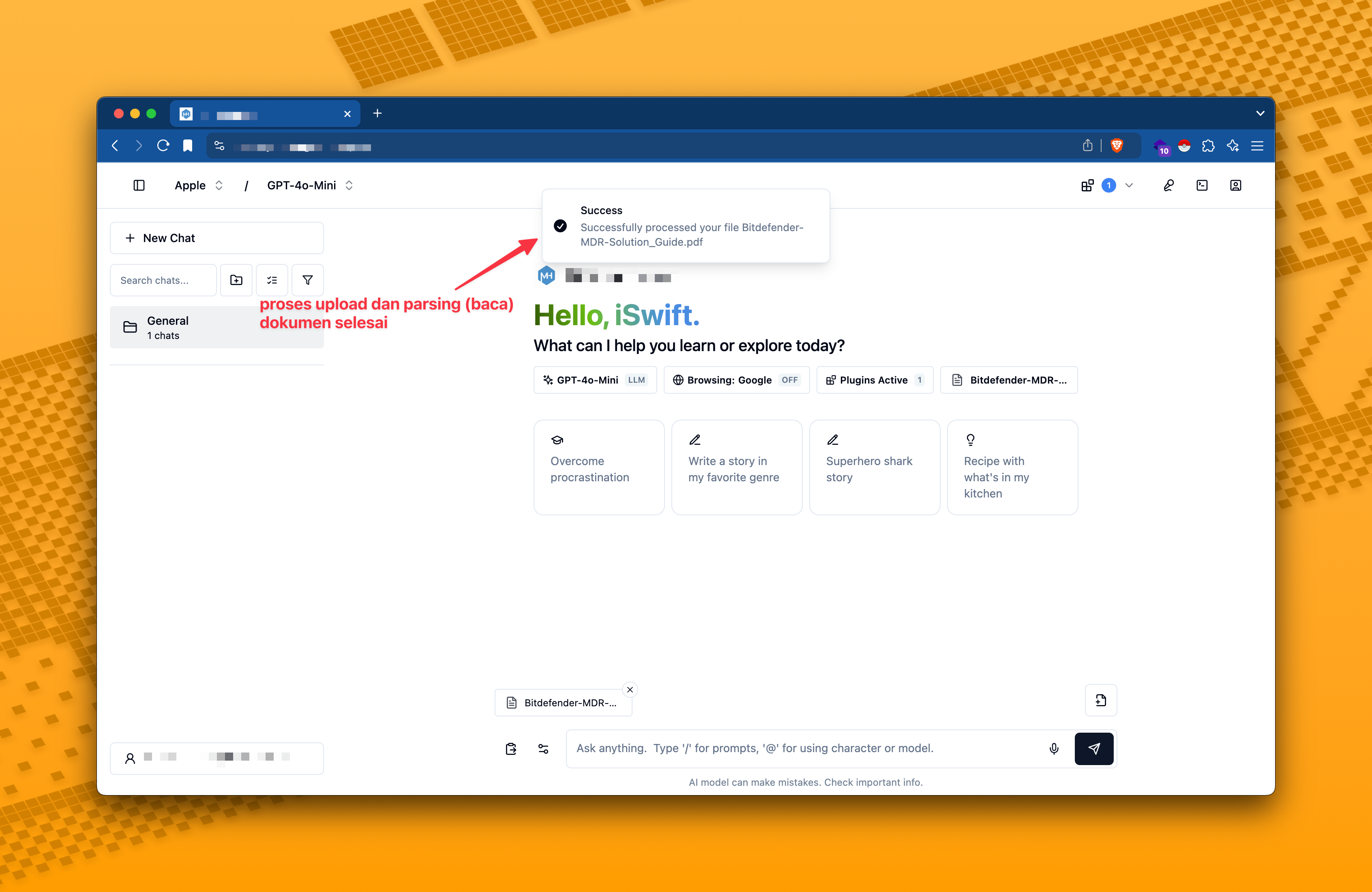Go back in browser history
The height and width of the screenshot is (892, 1372).
[115, 146]
